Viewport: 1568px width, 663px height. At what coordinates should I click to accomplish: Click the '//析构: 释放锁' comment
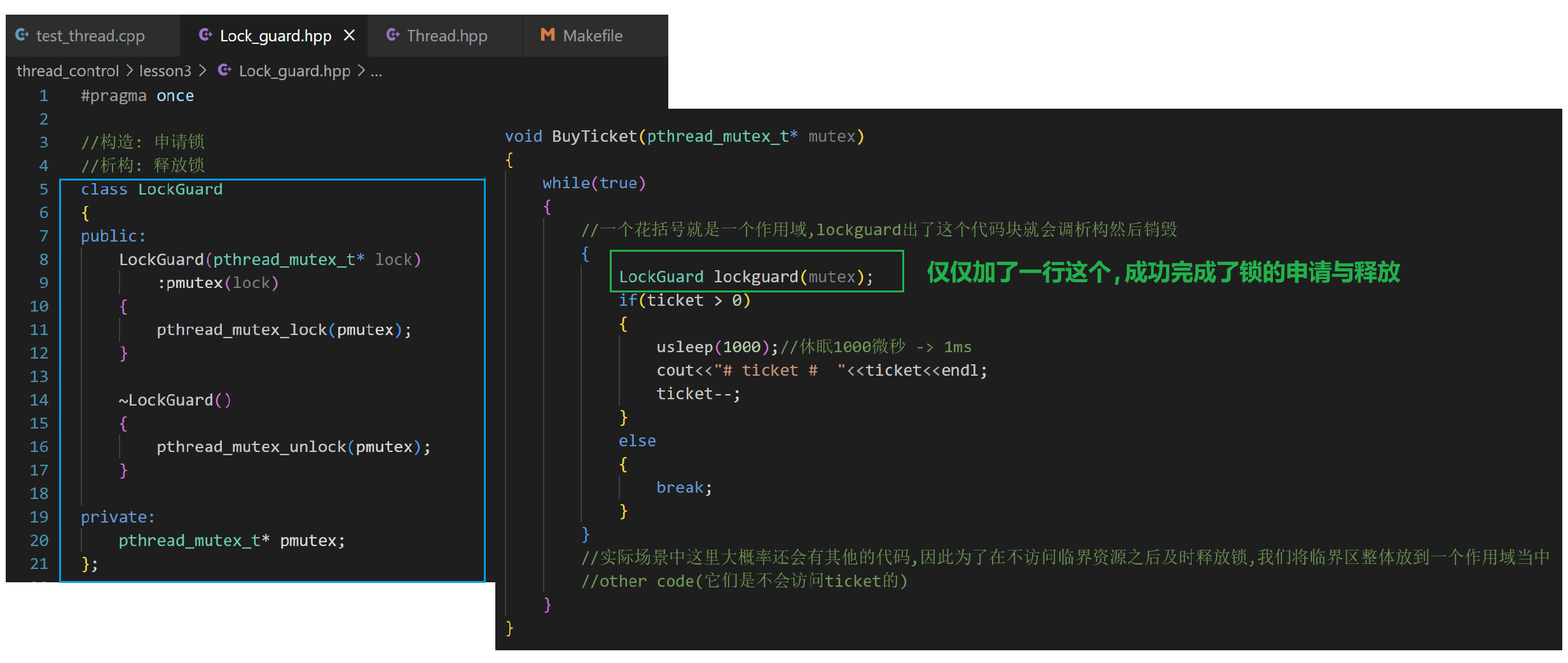(143, 165)
